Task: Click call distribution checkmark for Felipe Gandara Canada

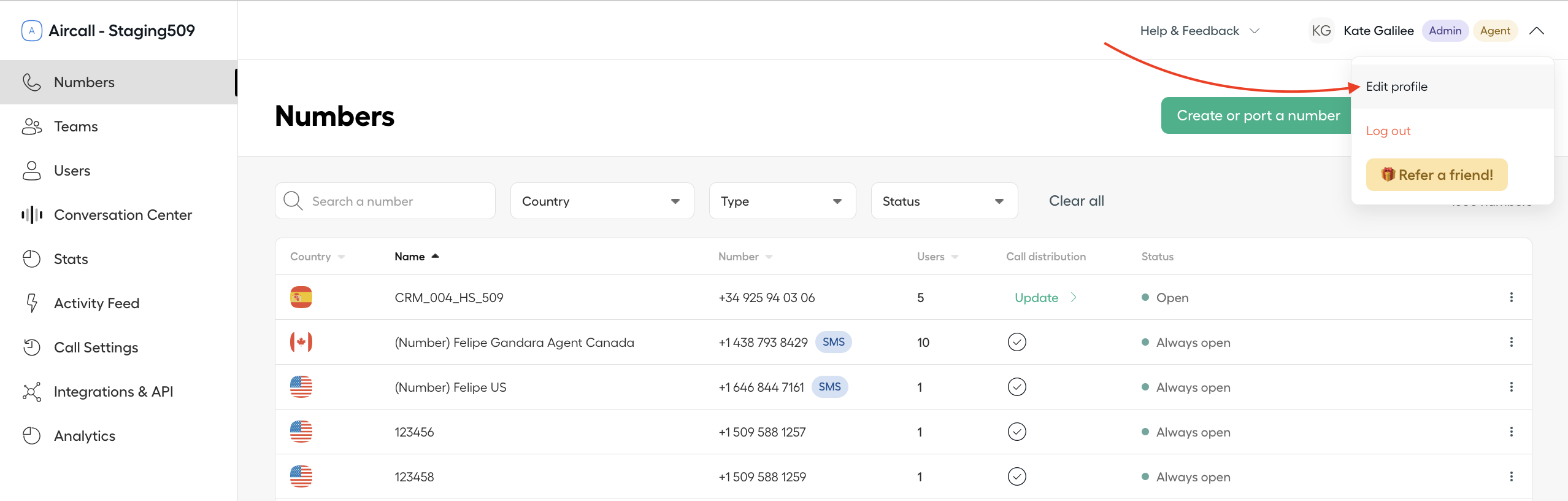Action: 1017,342
